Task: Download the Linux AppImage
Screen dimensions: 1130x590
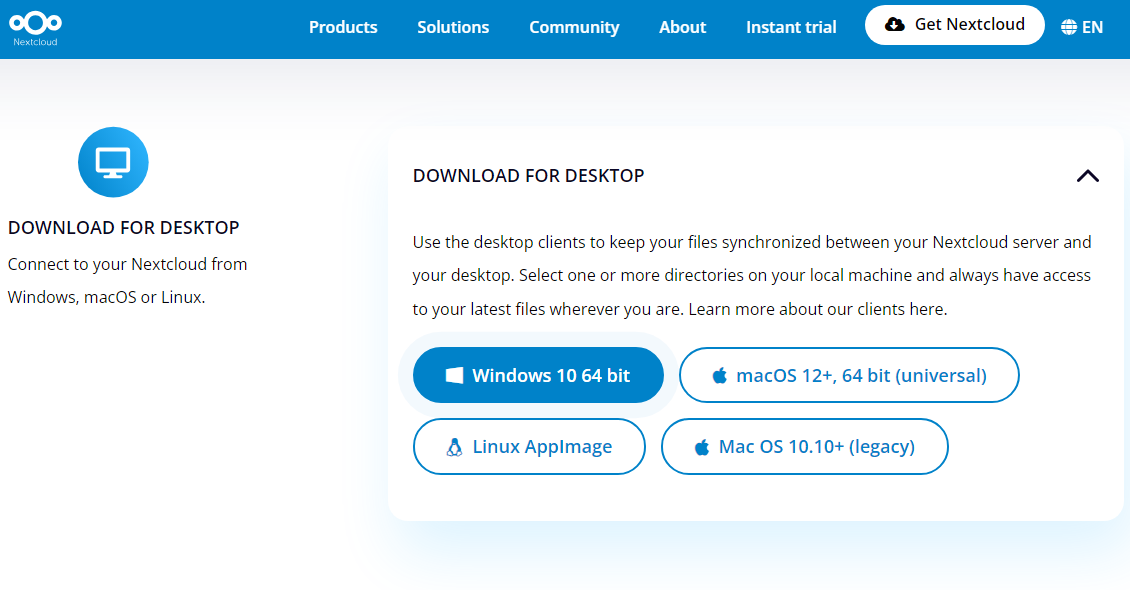Action: tap(529, 447)
